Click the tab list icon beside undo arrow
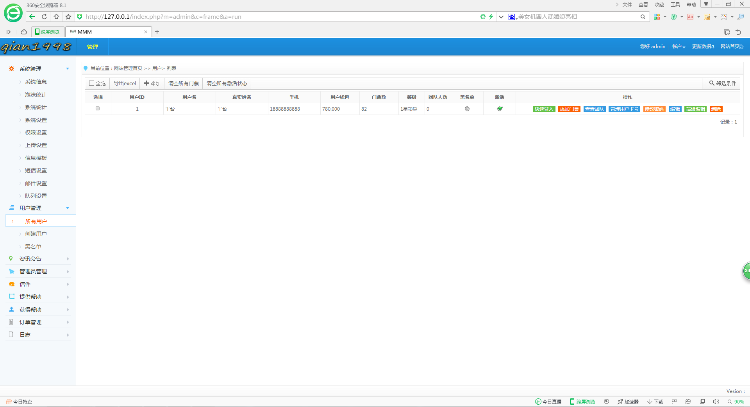This screenshot has height=407, width=750. [x=727, y=32]
